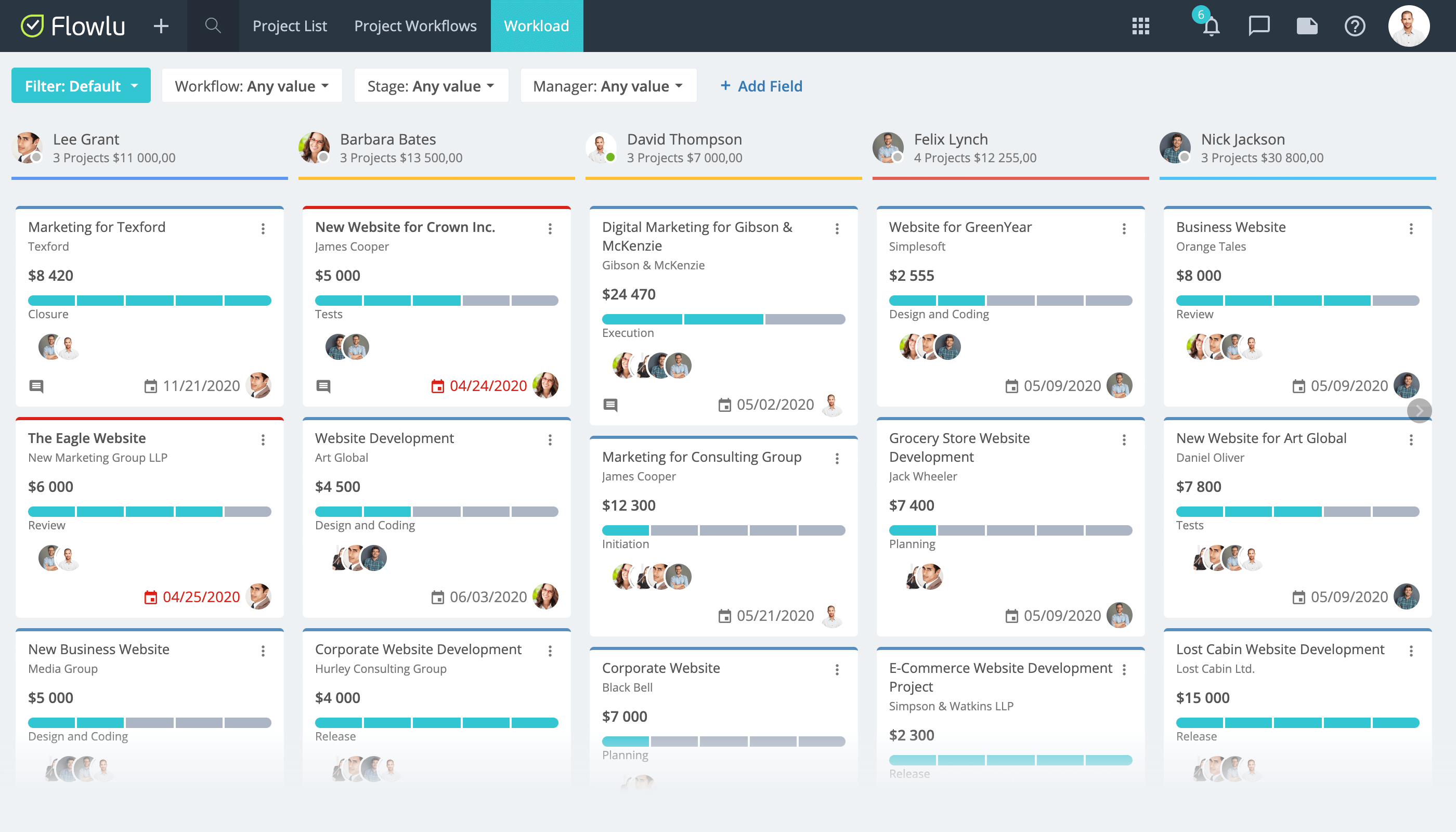Open the Filter: Default selector
Viewport: 1456px width, 832px height.
tap(81, 85)
